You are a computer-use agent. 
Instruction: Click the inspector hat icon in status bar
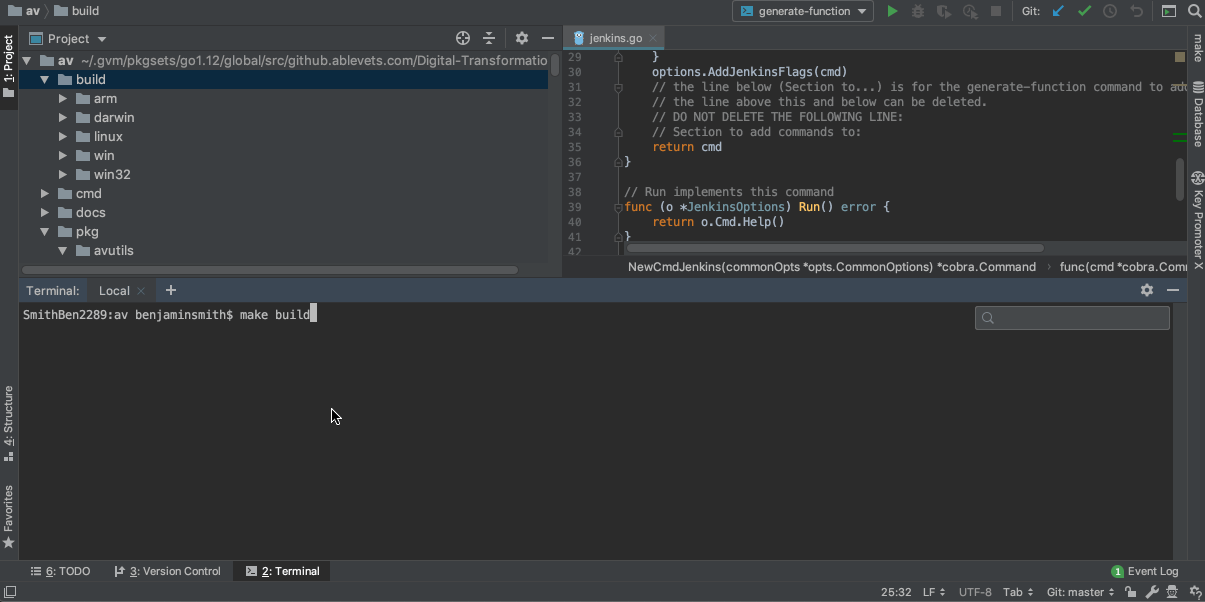(x=1172, y=592)
